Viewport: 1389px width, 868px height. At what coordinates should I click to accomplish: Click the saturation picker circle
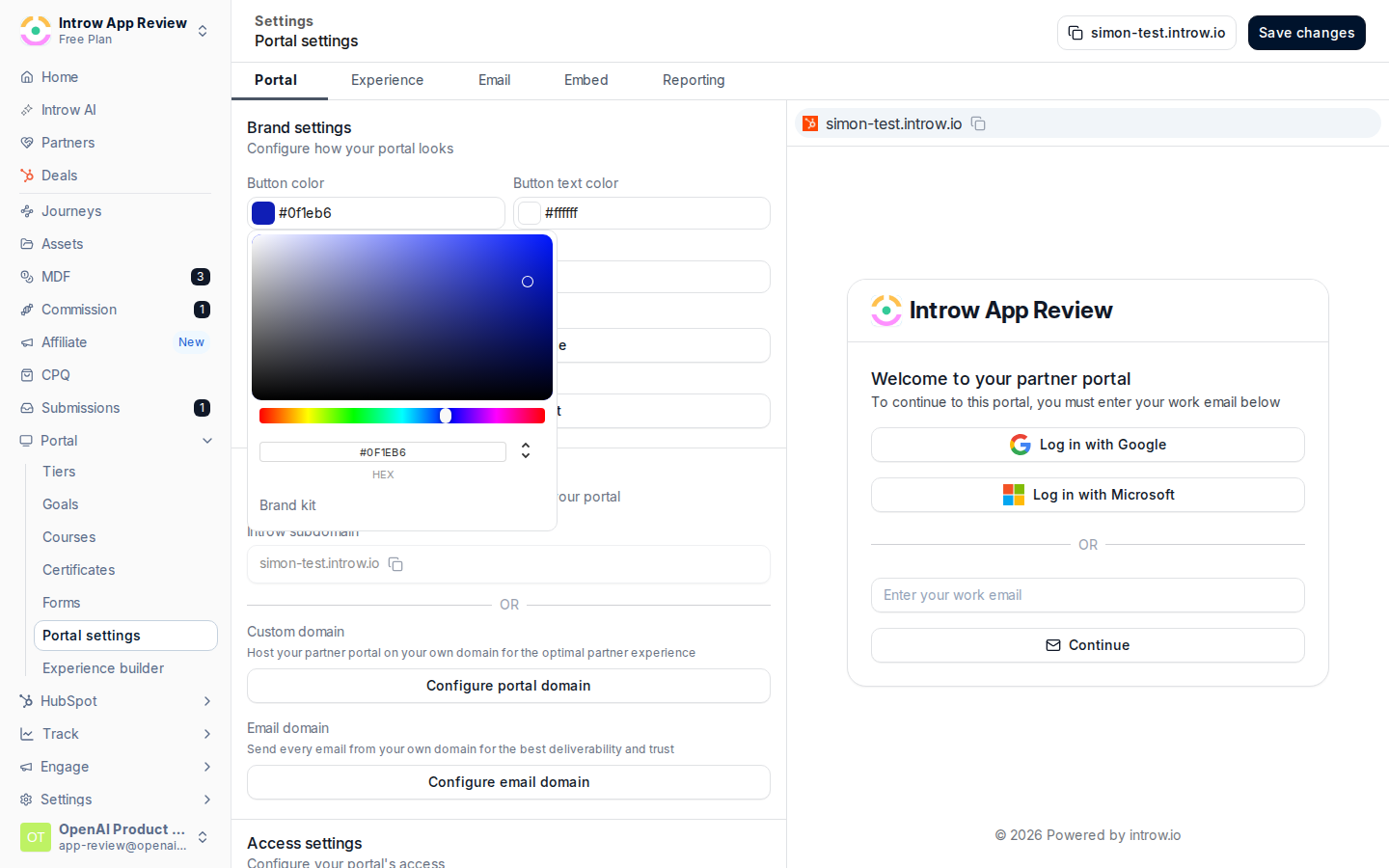point(528,282)
